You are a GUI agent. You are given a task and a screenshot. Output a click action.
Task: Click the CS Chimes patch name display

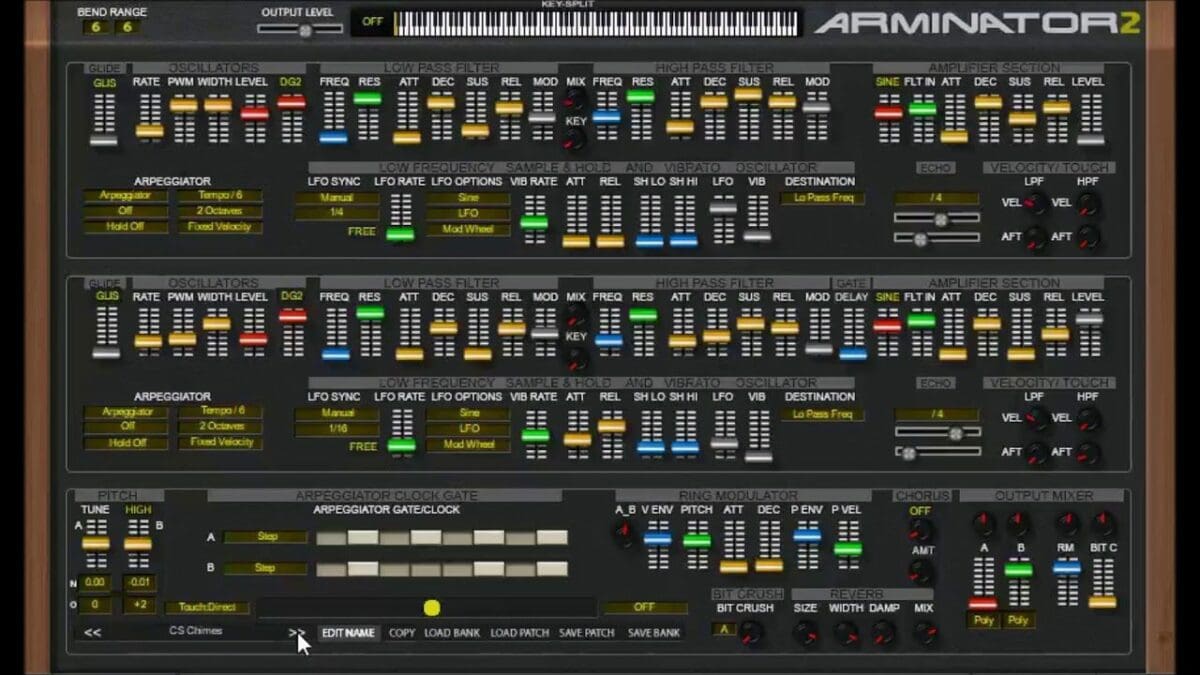click(x=195, y=632)
